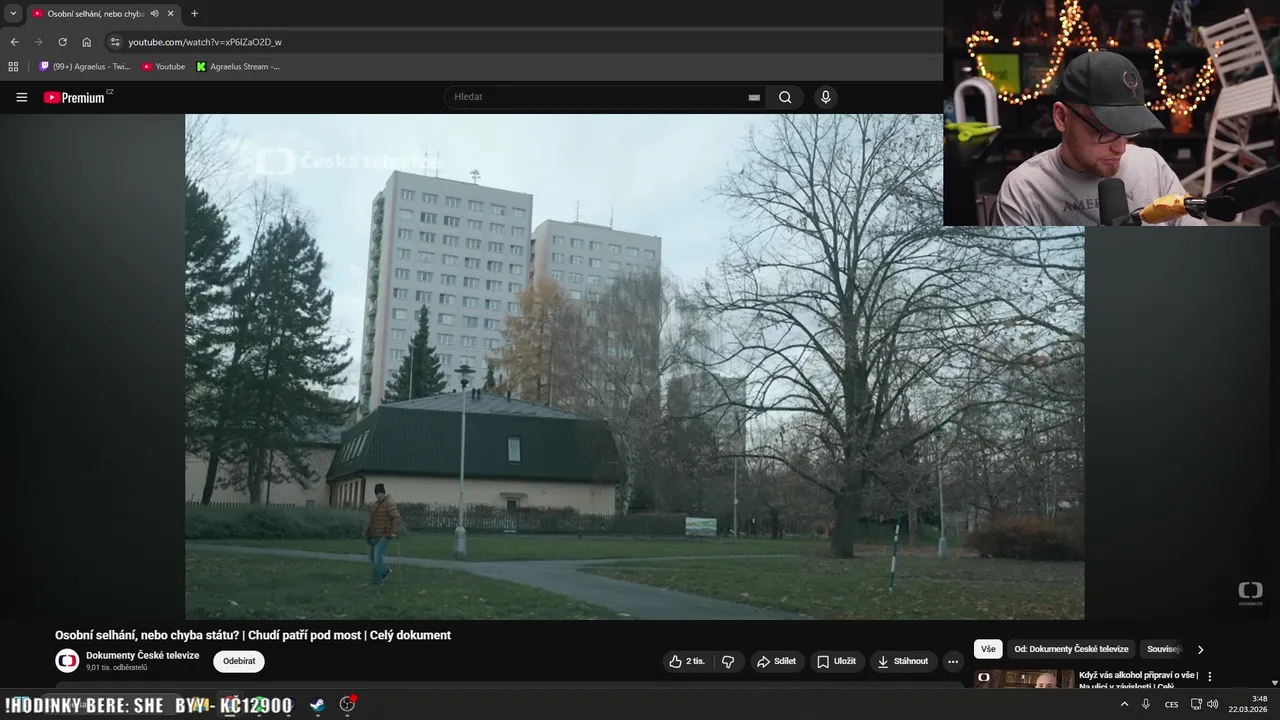Close the Osobní selhání browser tab
The height and width of the screenshot is (720, 1280).
pyautogui.click(x=170, y=13)
